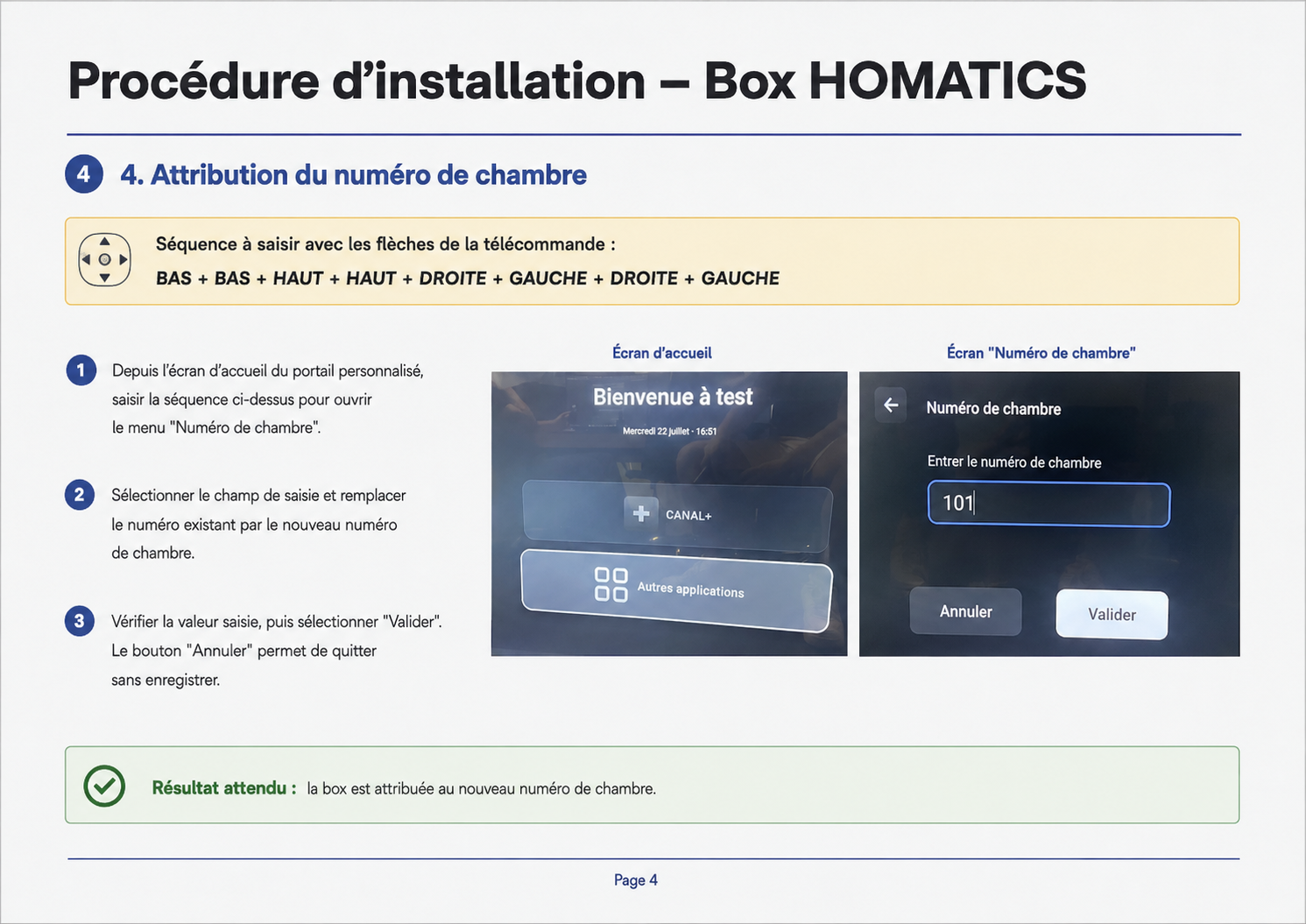1306x924 pixels.
Task: Click "Séquence à saisir avec les flèches de la télécommande"
Action: (x=385, y=244)
